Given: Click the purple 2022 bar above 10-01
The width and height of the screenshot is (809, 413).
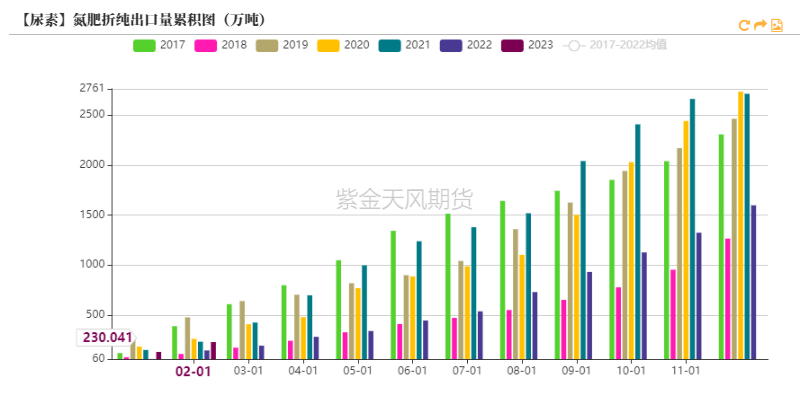Looking at the screenshot, I should (x=644, y=306).
